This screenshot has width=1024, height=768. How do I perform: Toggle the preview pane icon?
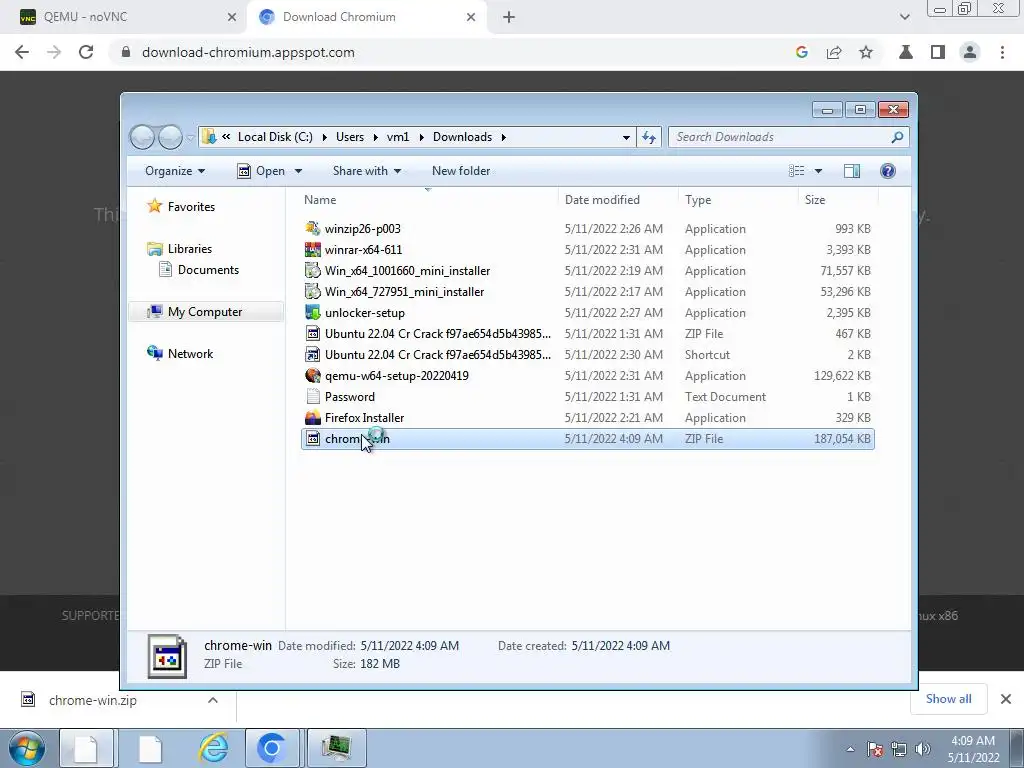[x=852, y=171]
